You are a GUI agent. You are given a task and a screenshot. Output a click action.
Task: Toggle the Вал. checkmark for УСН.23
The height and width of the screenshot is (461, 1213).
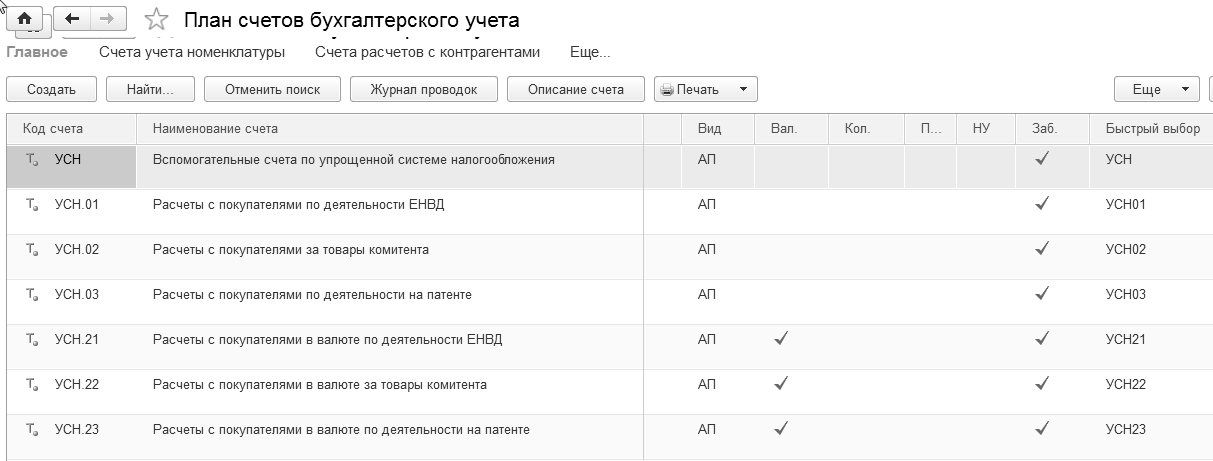[x=782, y=429]
